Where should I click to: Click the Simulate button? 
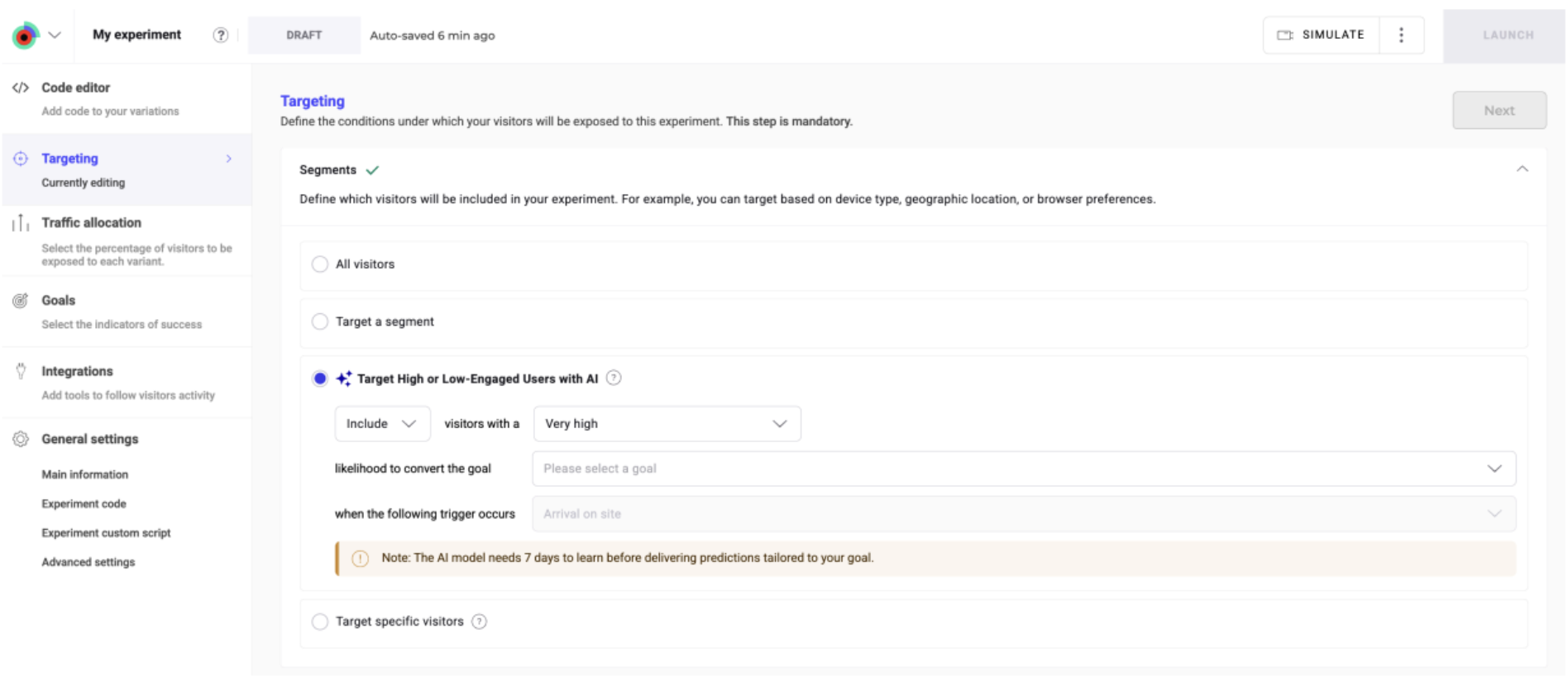[1321, 35]
